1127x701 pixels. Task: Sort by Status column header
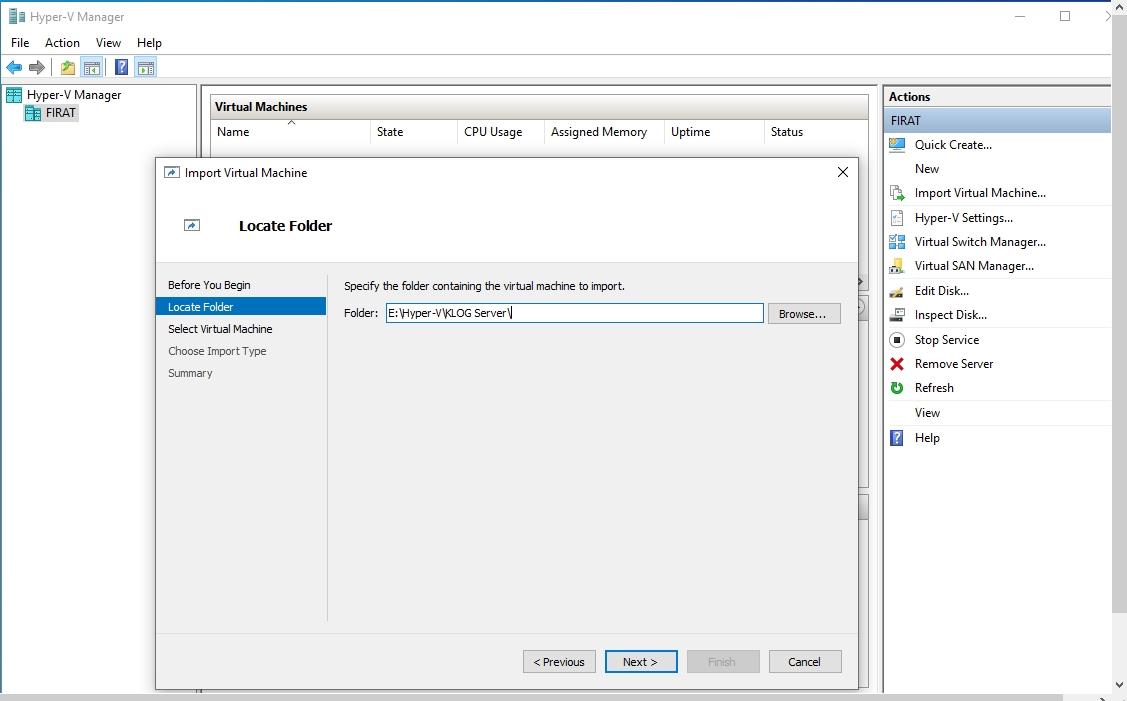point(816,132)
